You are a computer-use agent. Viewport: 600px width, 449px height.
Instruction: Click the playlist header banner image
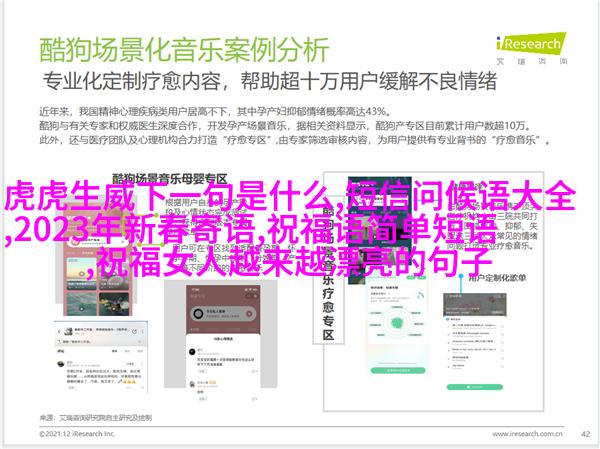click(x=474, y=305)
